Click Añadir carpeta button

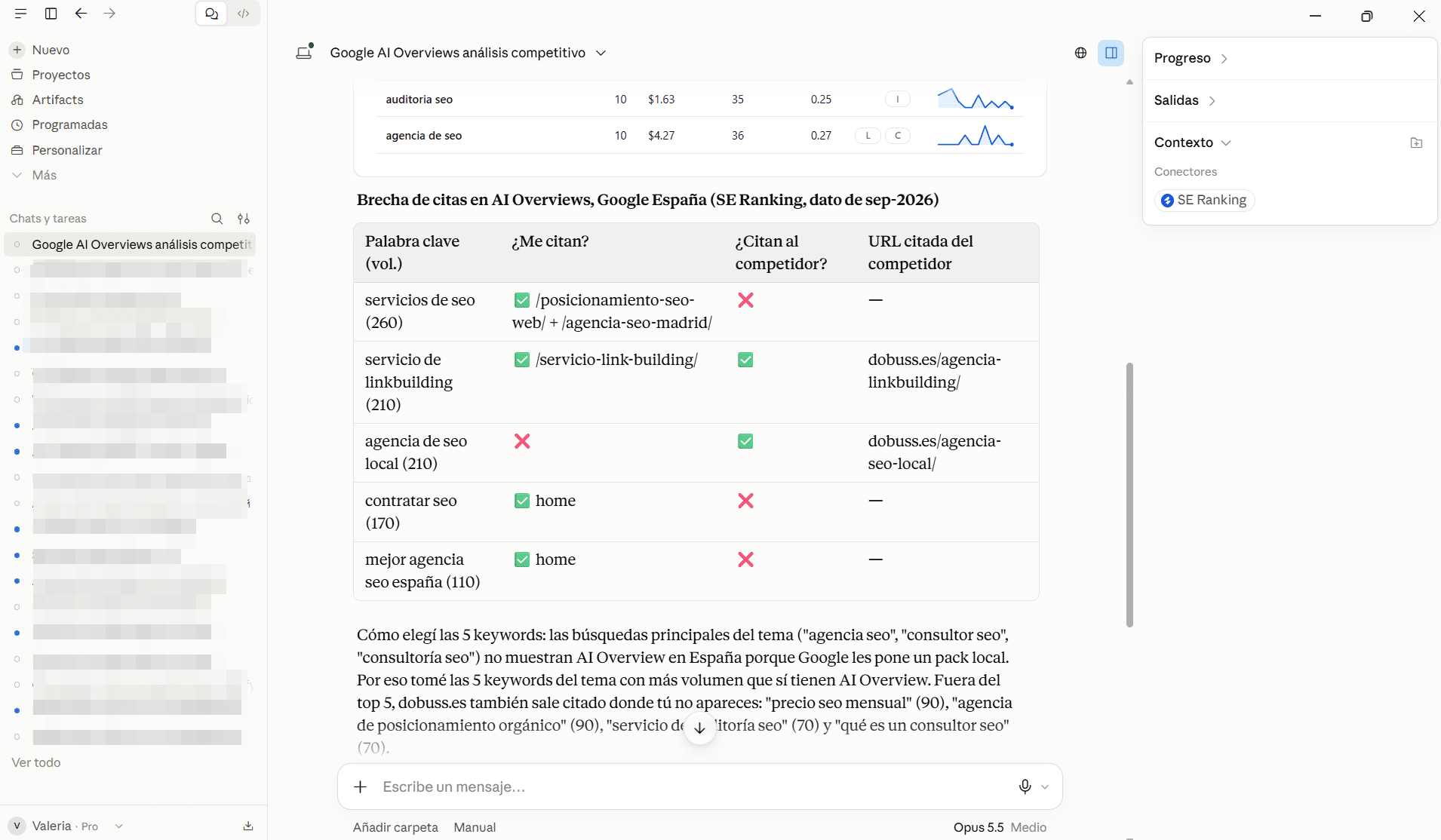395,827
